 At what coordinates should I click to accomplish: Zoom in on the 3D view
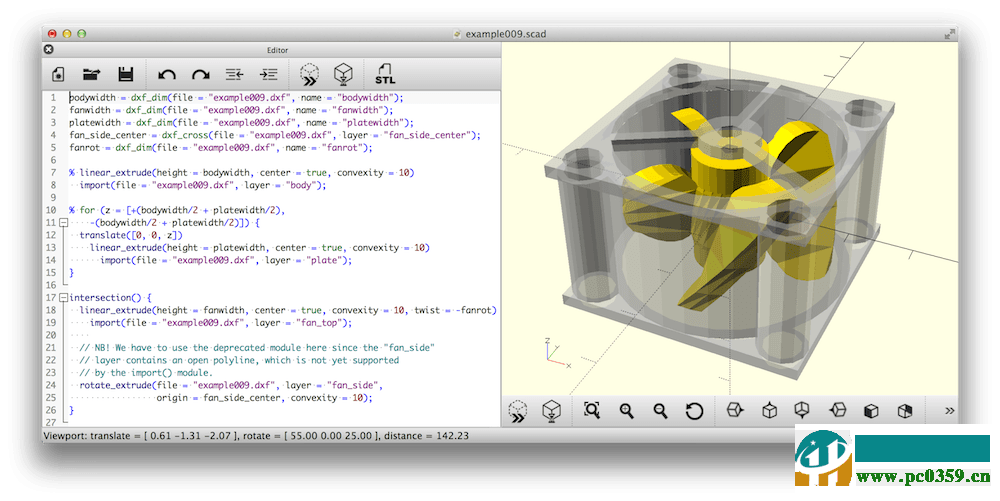(627, 410)
